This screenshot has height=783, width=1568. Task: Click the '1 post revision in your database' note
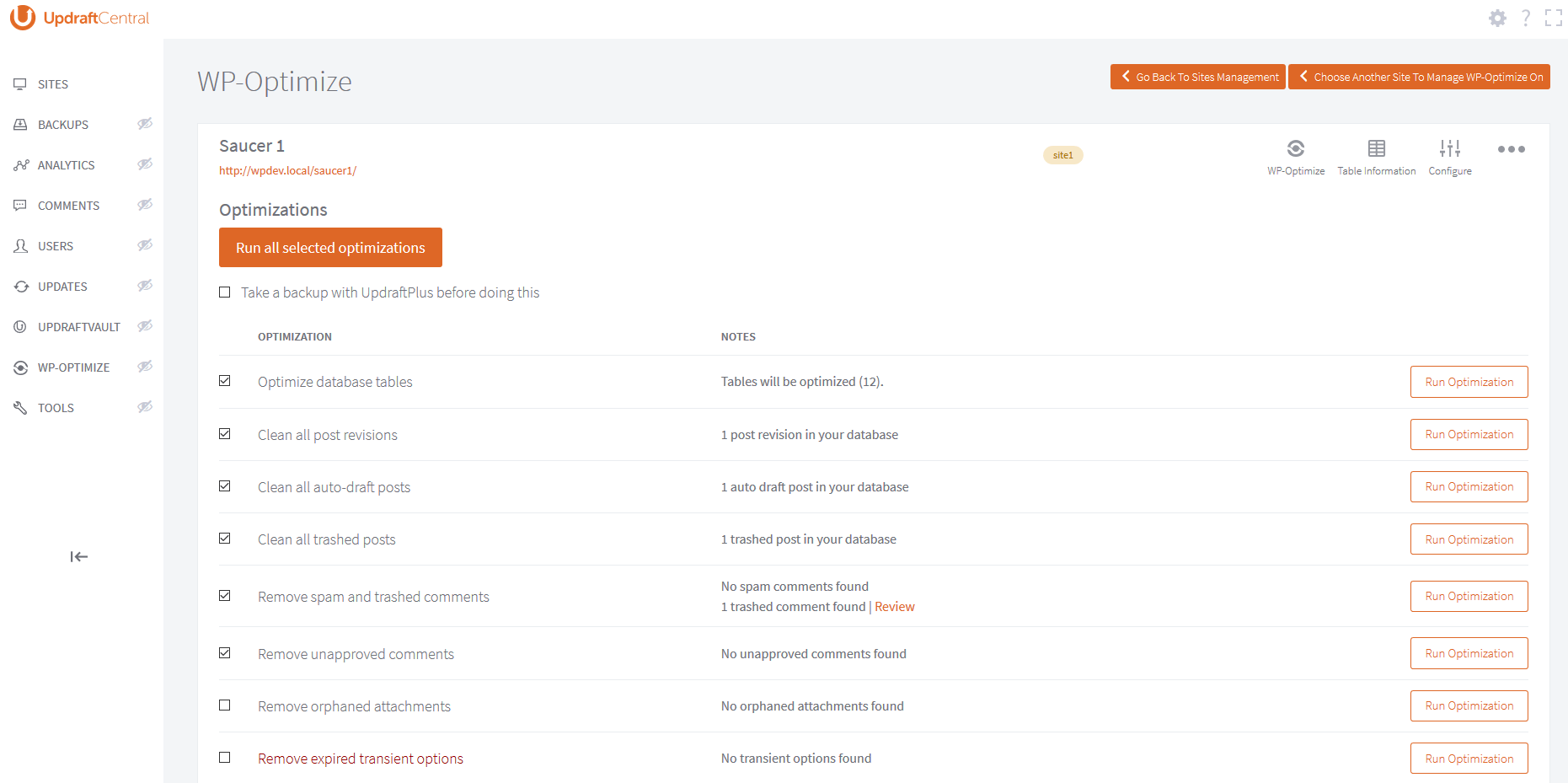click(810, 435)
